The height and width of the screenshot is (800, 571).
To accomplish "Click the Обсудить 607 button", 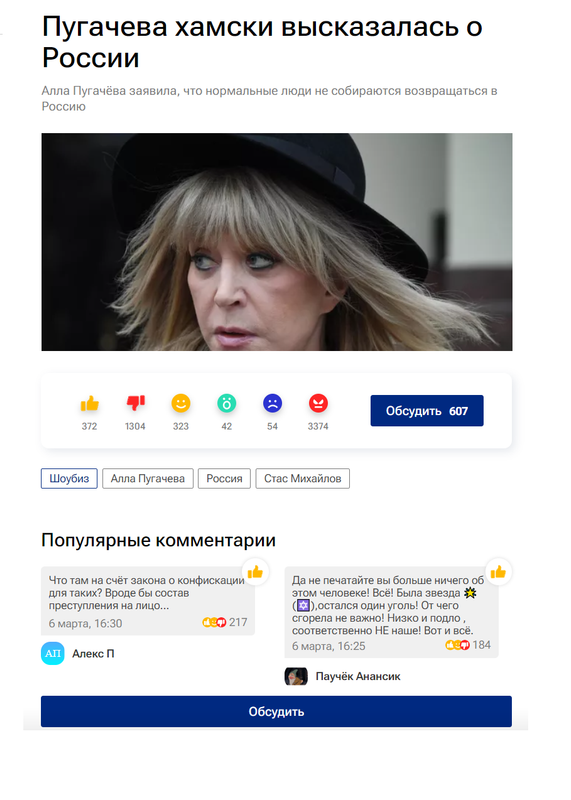I will (x=427, y=411).
